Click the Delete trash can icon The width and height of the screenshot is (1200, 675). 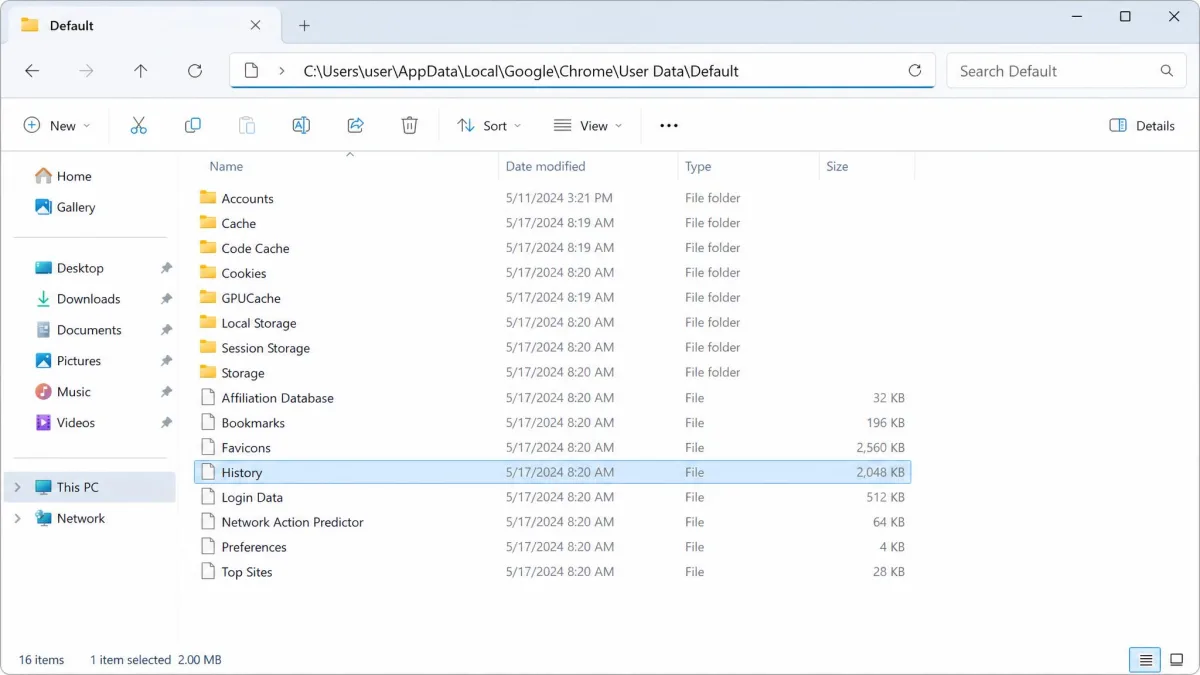[409, 125]
